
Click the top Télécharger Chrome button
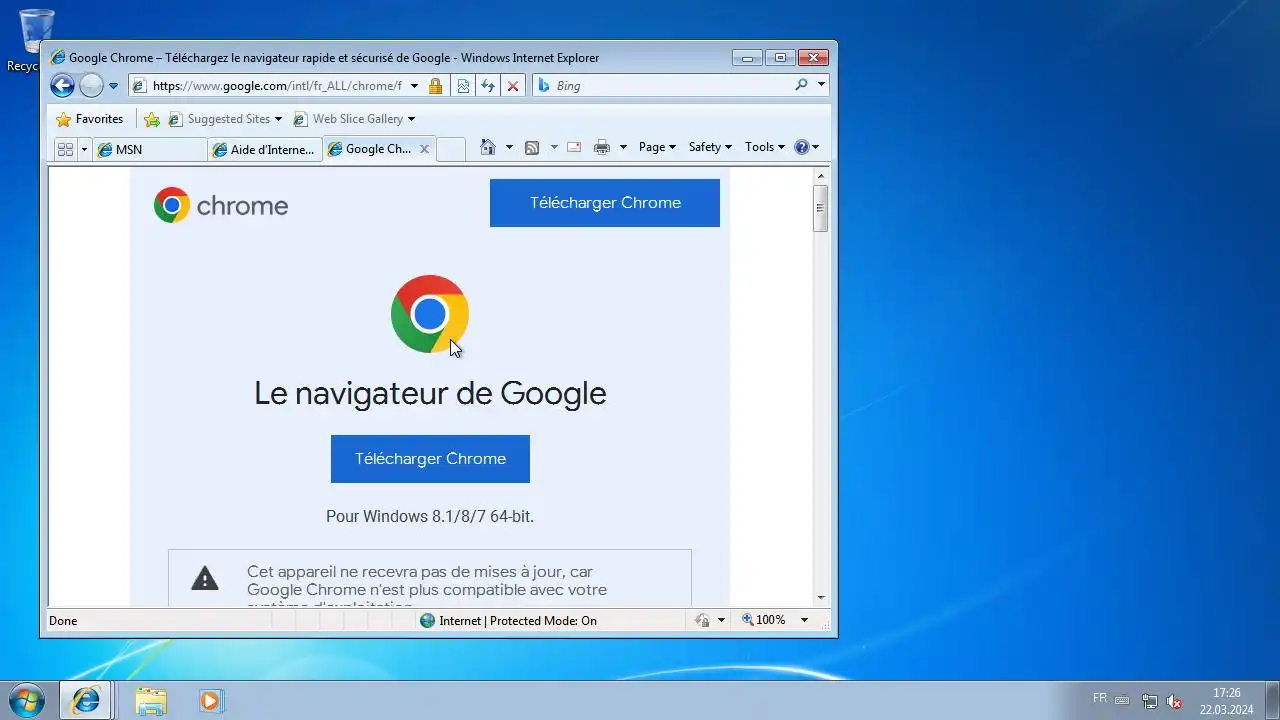[x=605, y=203]
